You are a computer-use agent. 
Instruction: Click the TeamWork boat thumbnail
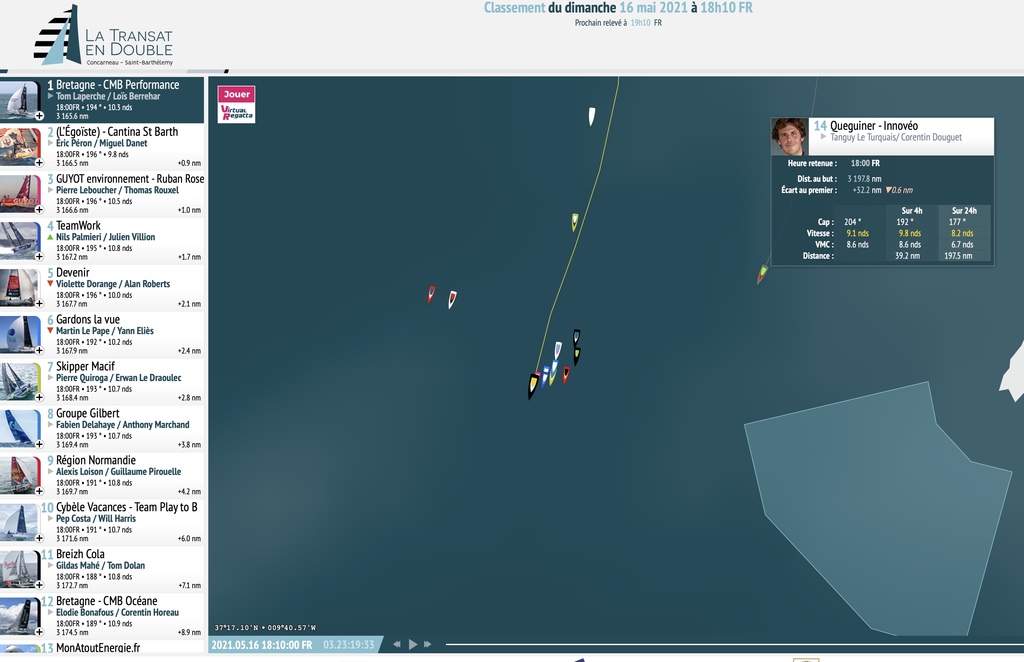point(20,241)
